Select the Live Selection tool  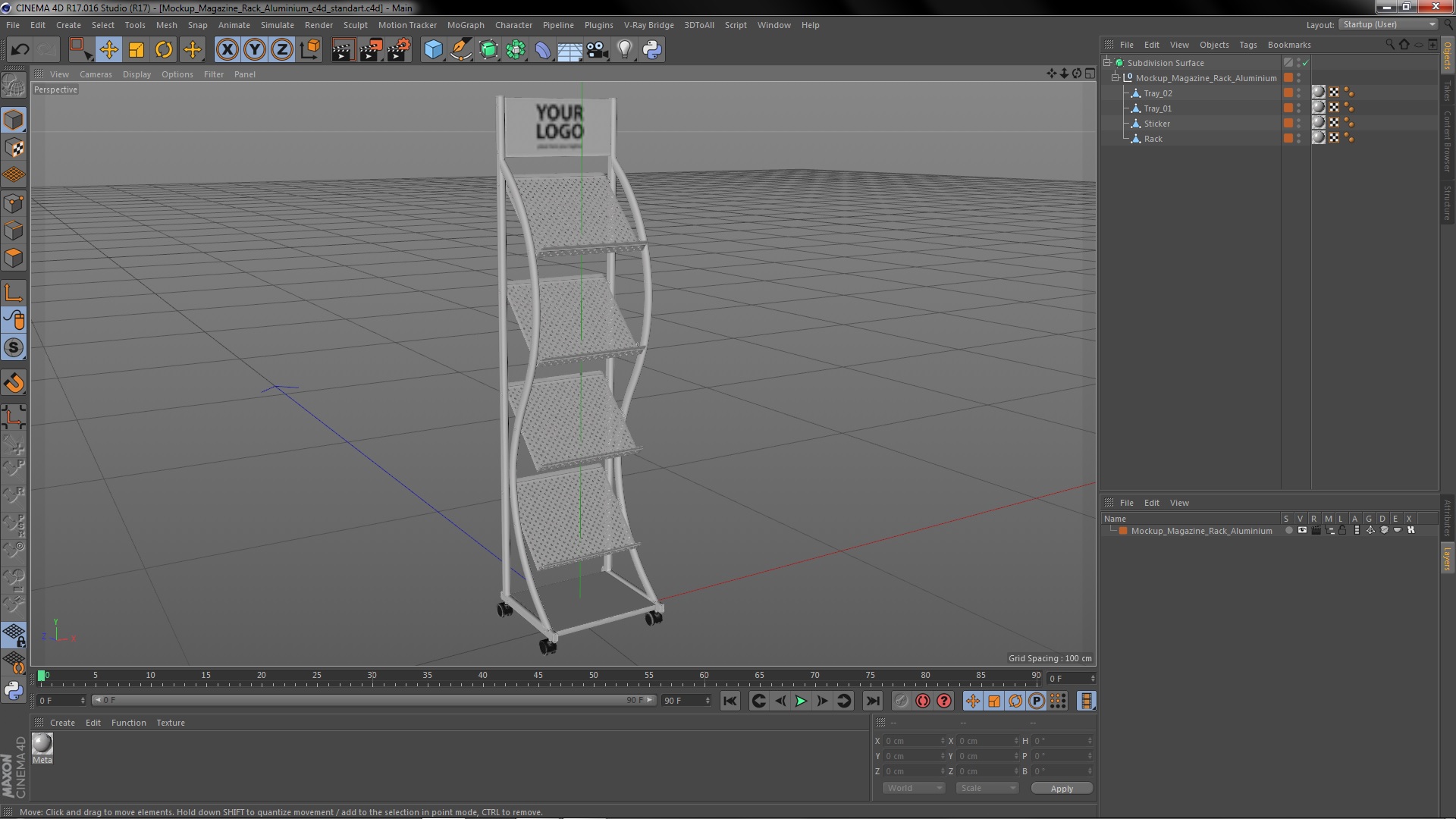point(80,50)
